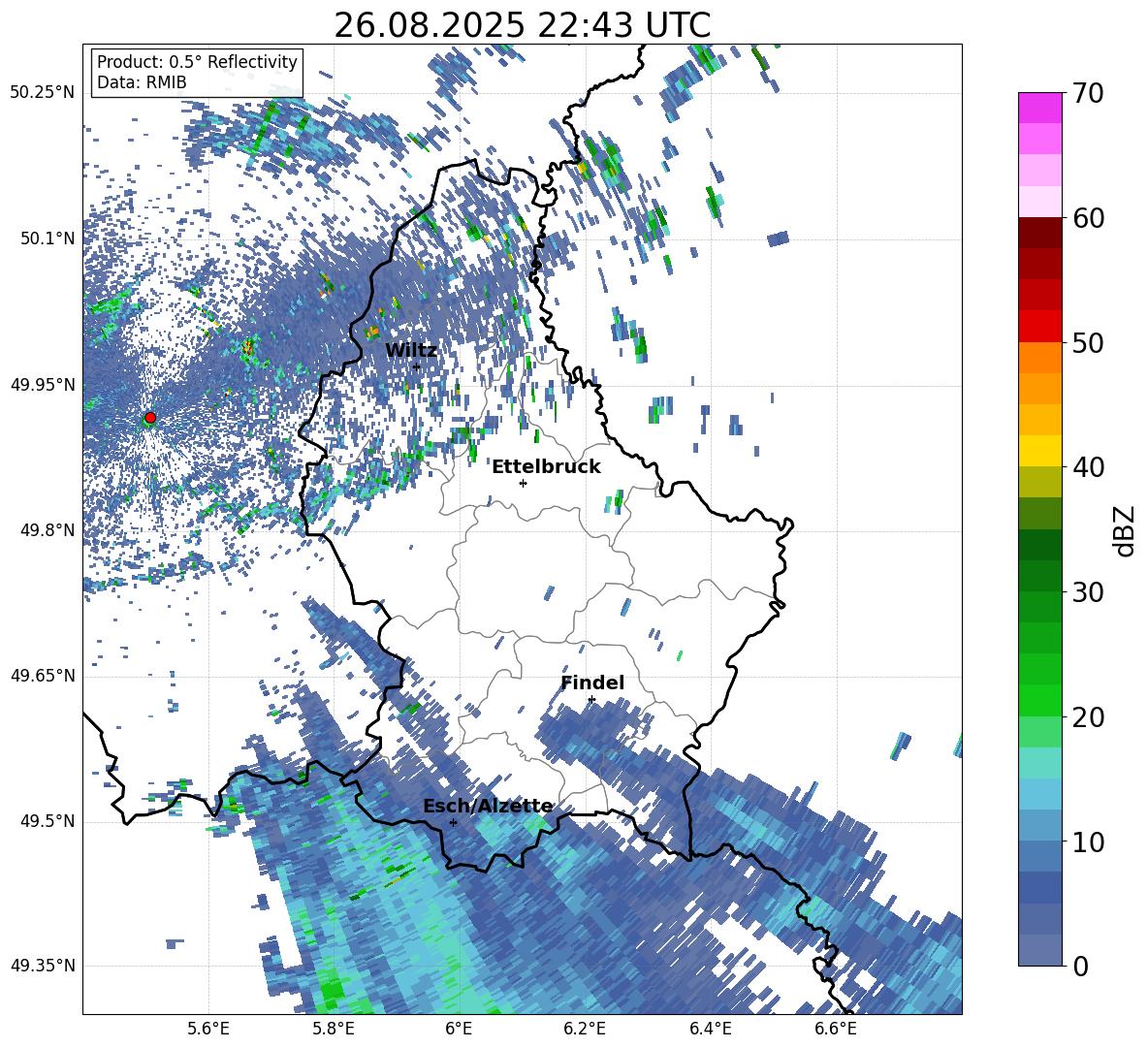Click the Ettelbruck city label
Viewport: 1148px width, 1048px height.
[546, 467]
